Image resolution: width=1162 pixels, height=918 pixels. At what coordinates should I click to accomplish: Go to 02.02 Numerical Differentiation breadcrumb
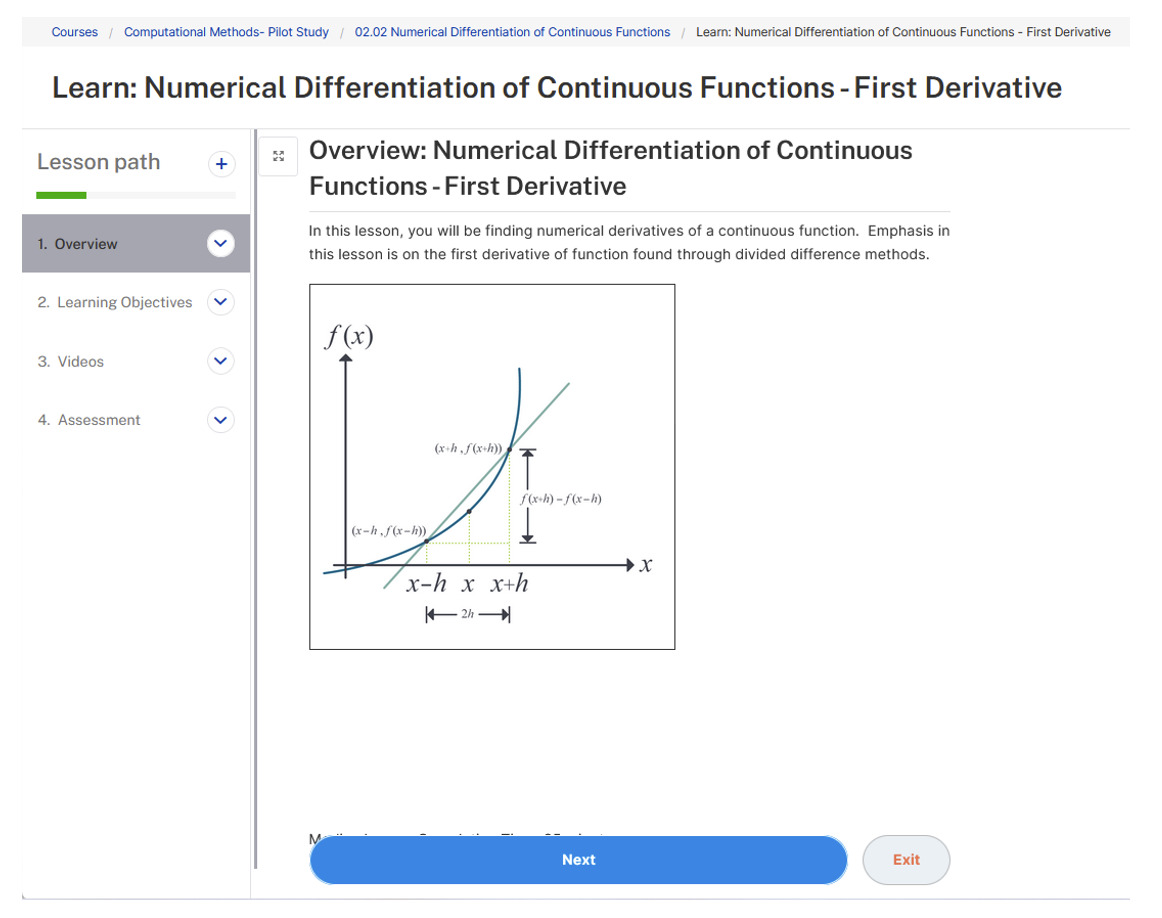pyautogui.click(x=512, y=32)
